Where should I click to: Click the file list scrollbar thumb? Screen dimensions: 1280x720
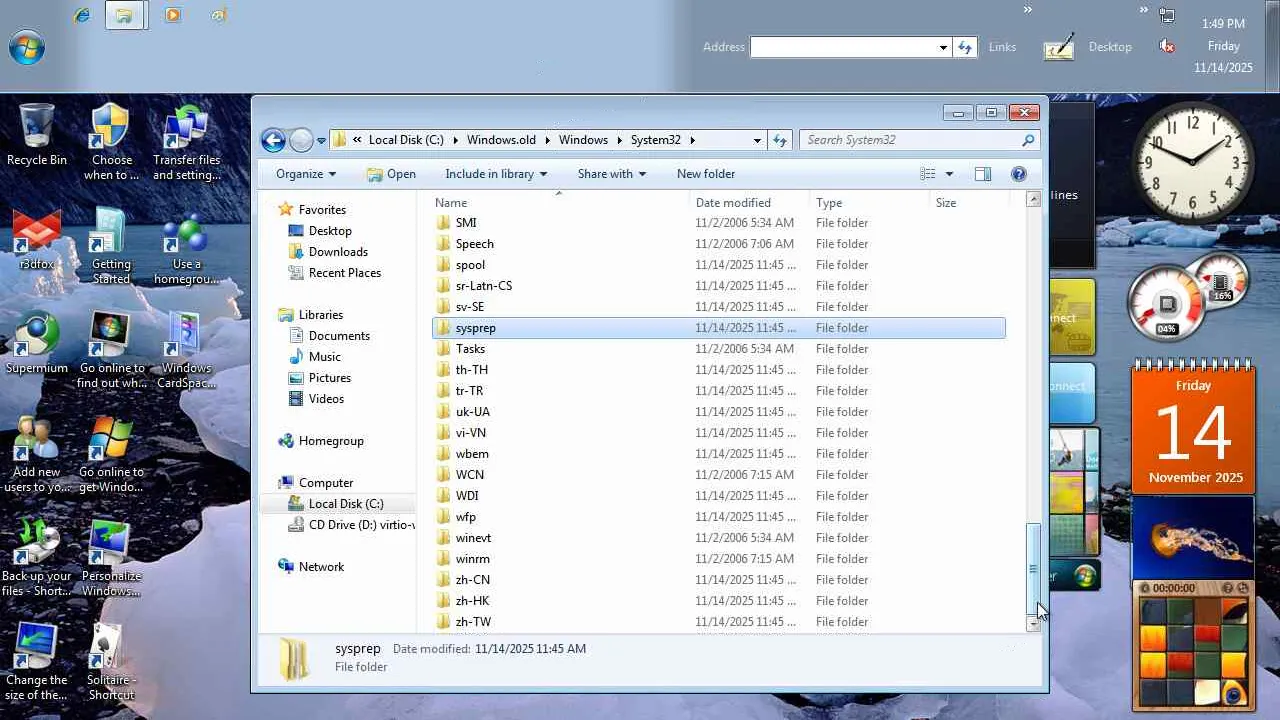pos(1034,568)
